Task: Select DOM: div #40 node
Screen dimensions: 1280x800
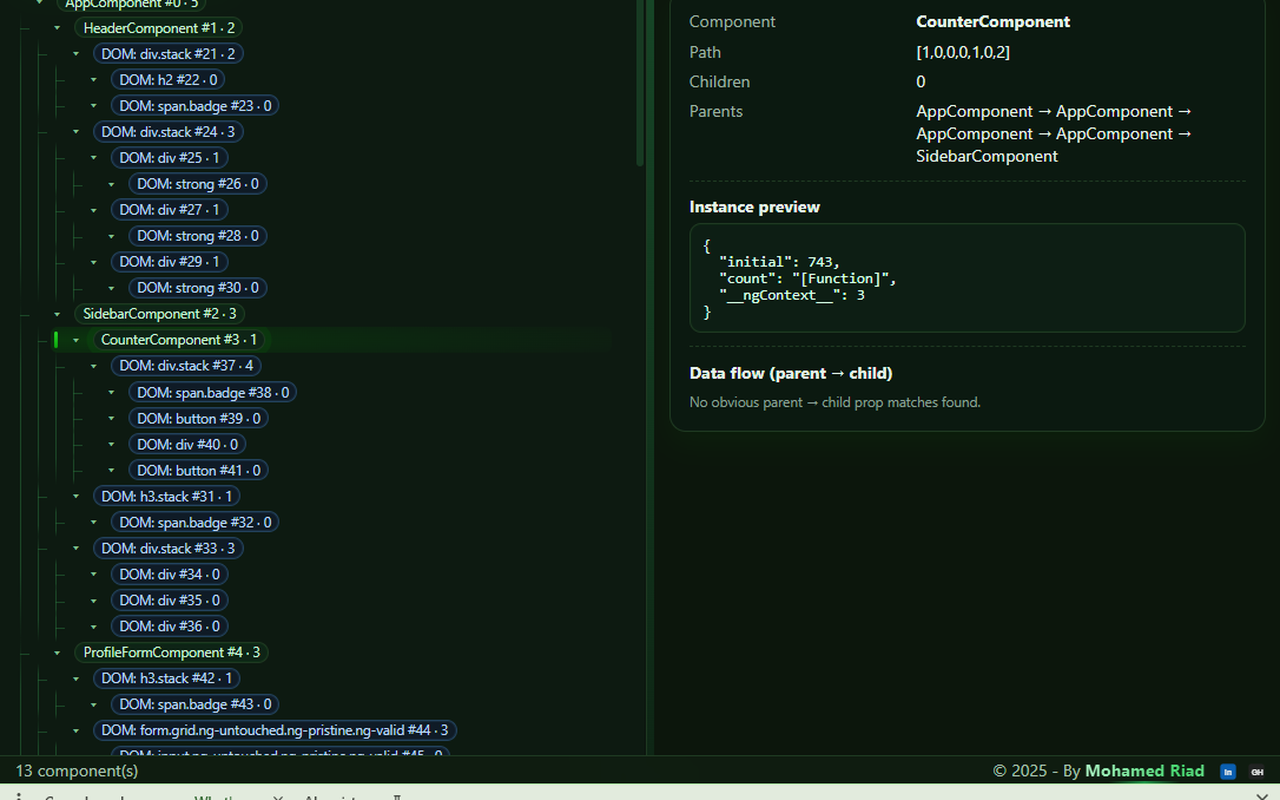Action: 188,444
